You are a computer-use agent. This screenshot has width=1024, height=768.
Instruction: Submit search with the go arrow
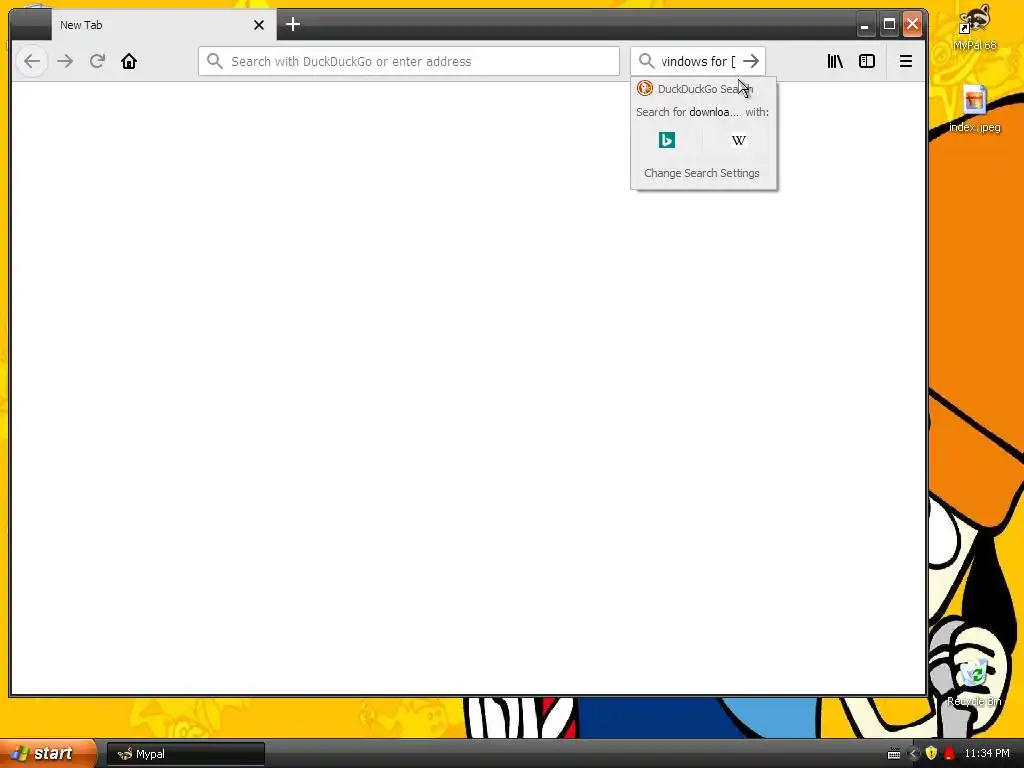(751, 61)
